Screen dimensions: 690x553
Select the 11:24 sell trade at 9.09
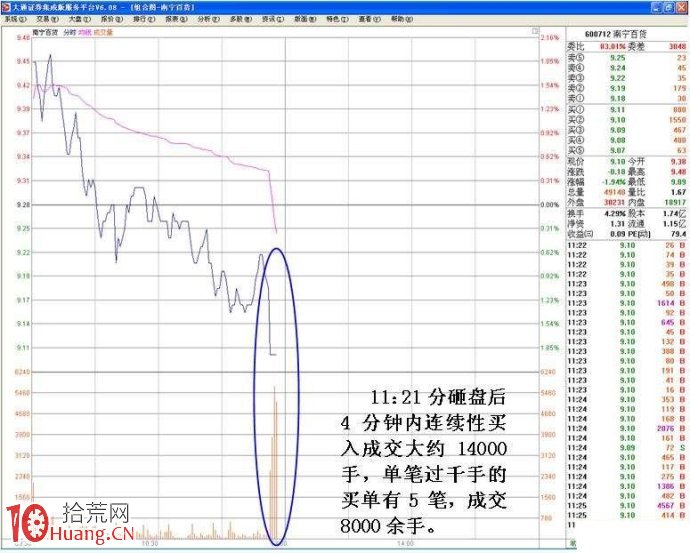click(627, 448)
